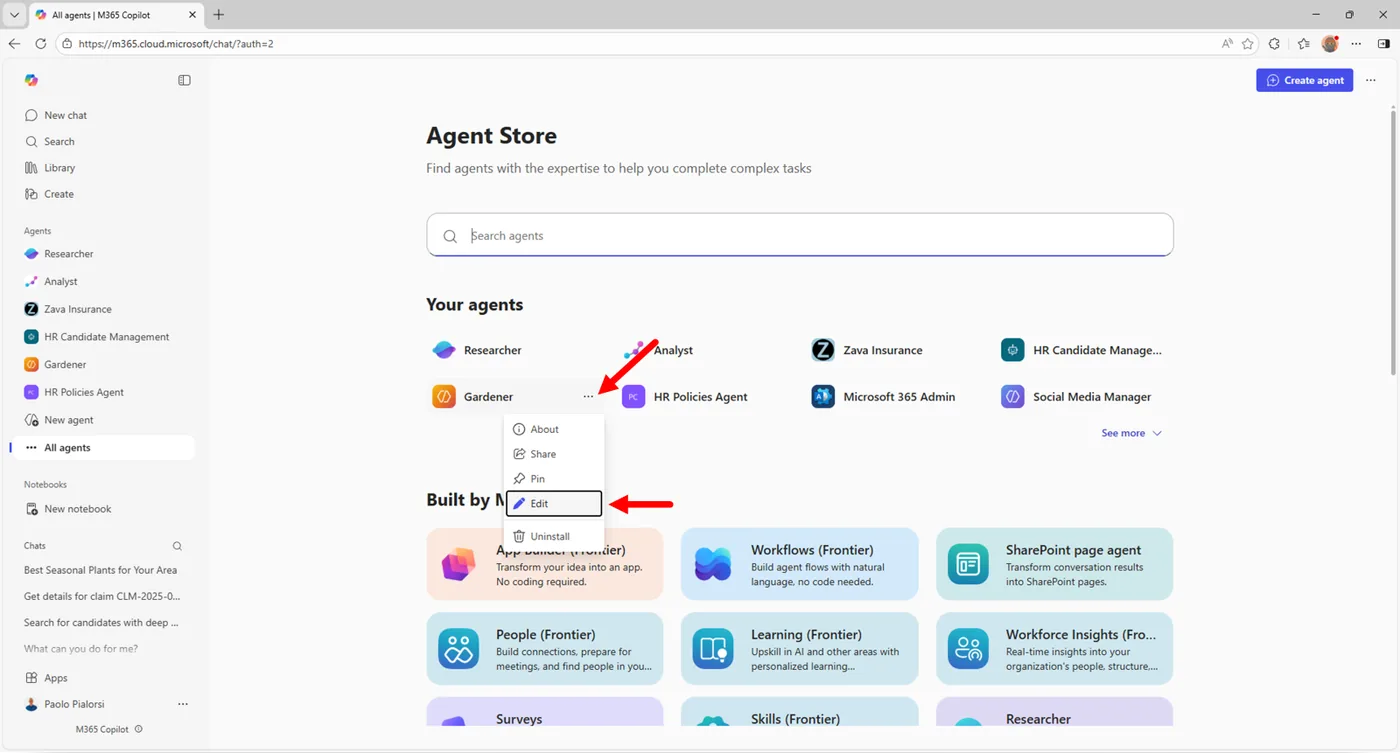
Task: Open Zava Insurance in sidebar
Action: coord(68,309)
